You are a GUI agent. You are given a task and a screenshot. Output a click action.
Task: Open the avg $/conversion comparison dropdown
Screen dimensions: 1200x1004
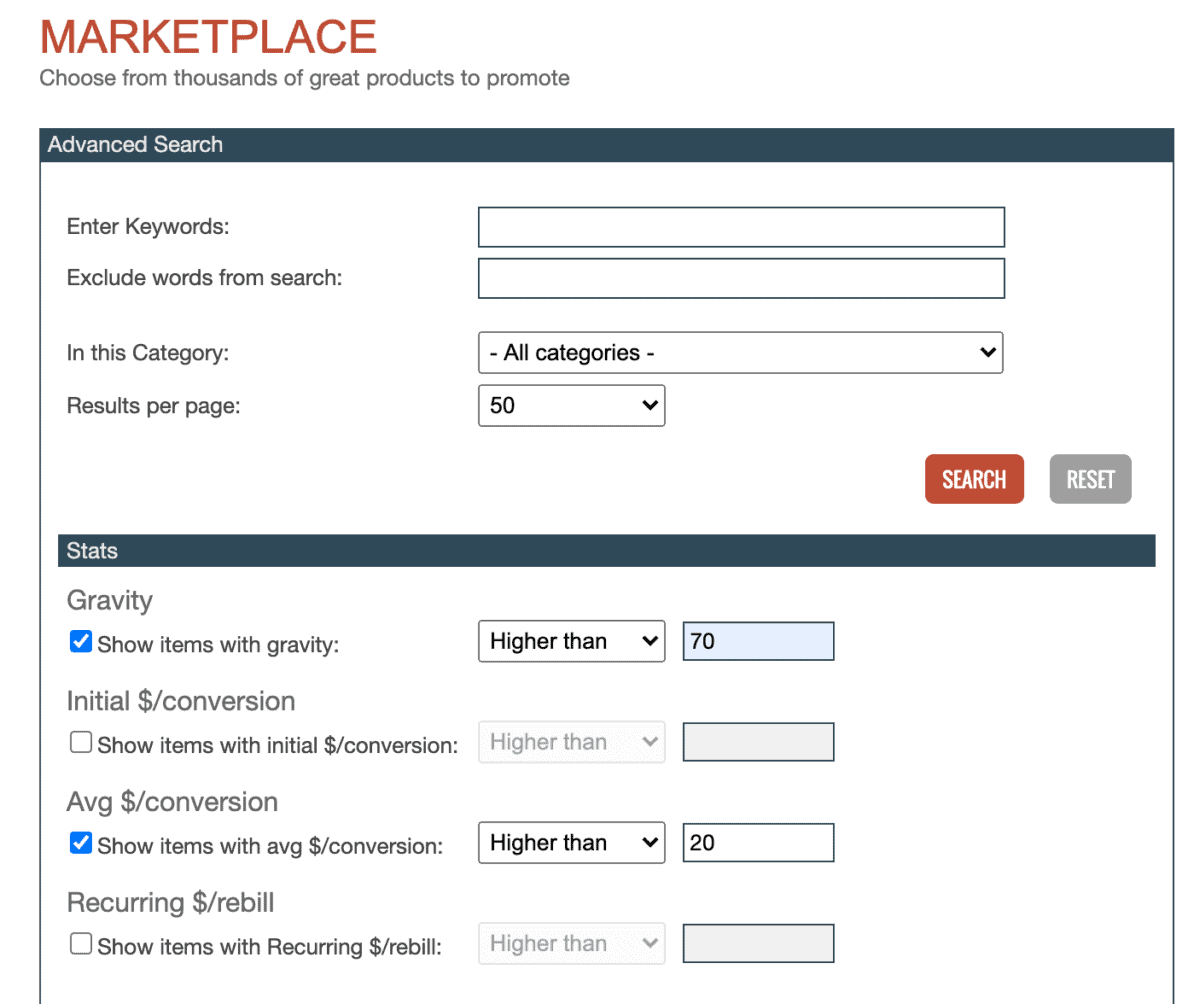[x=571, y=842]
